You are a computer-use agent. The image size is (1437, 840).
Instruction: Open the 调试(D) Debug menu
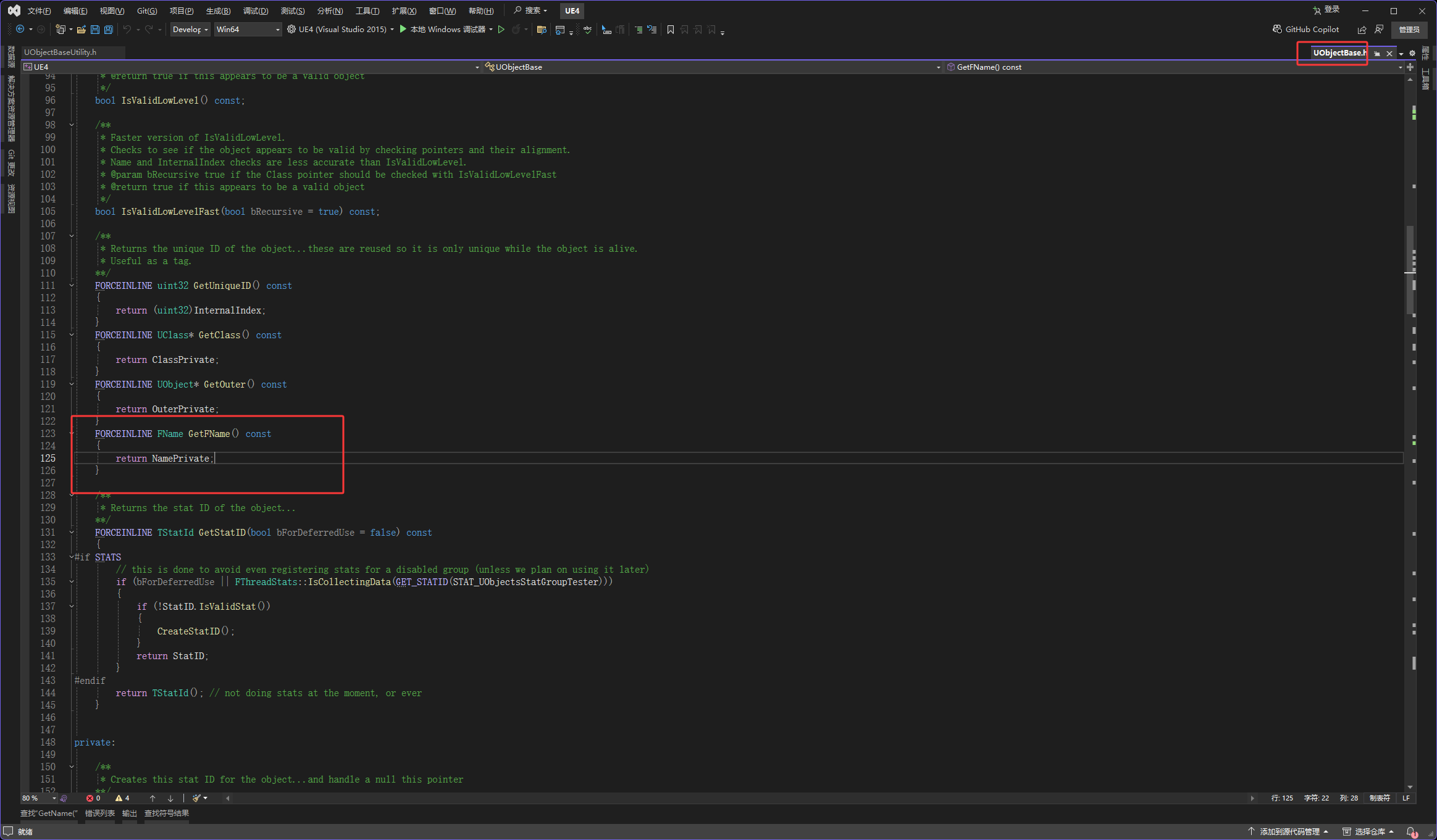coord(255,11)
